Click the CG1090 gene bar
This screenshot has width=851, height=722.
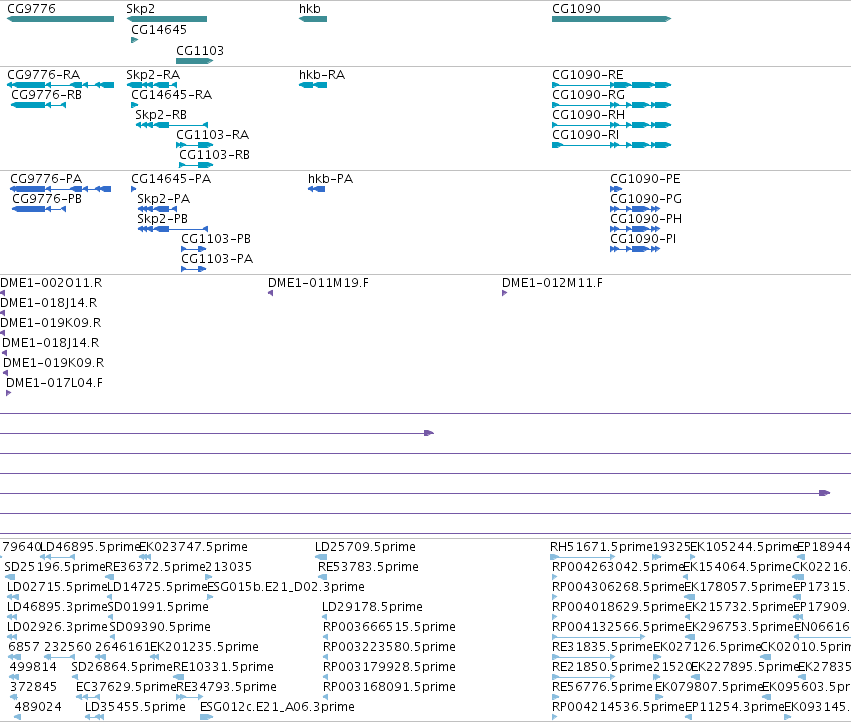click(612, 19)
